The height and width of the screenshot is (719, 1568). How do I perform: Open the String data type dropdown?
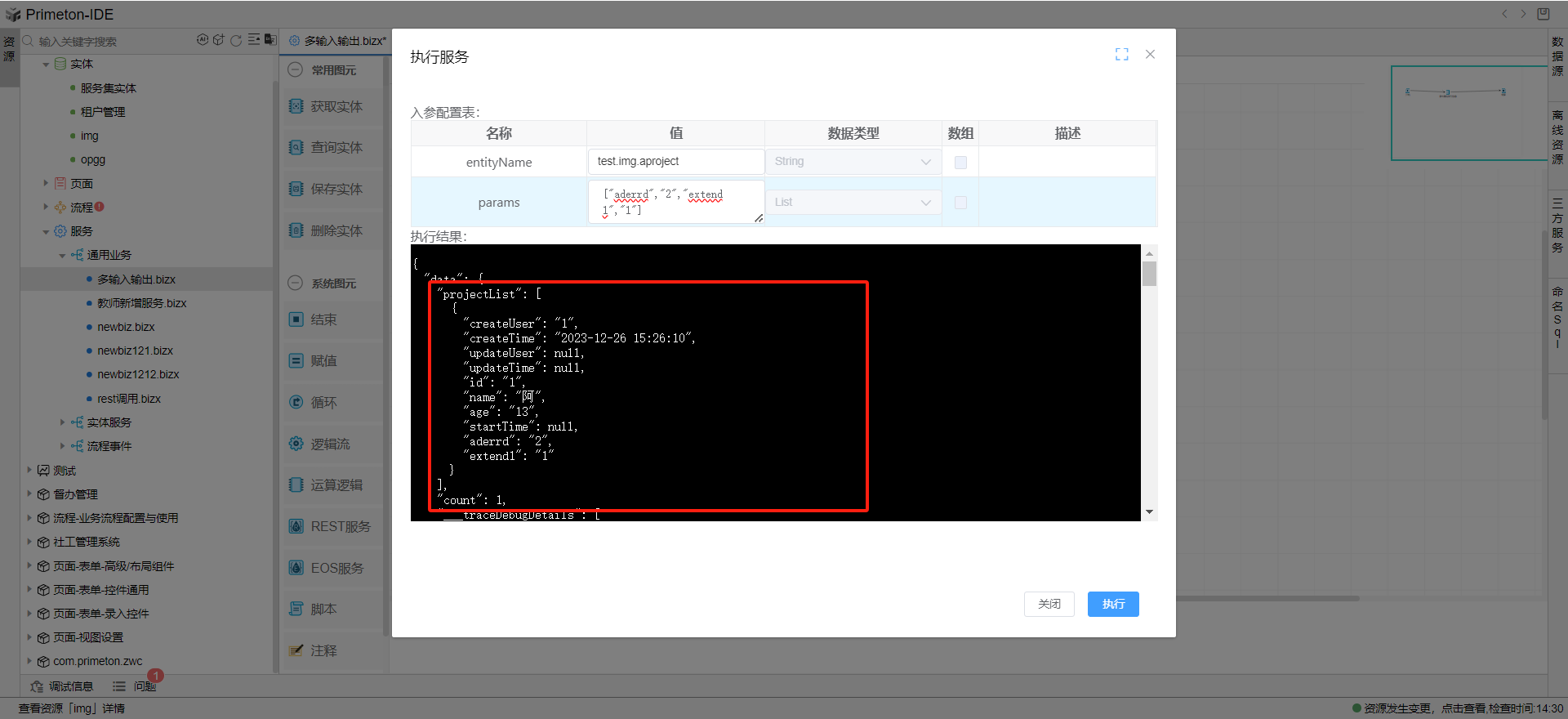[853, 162]
